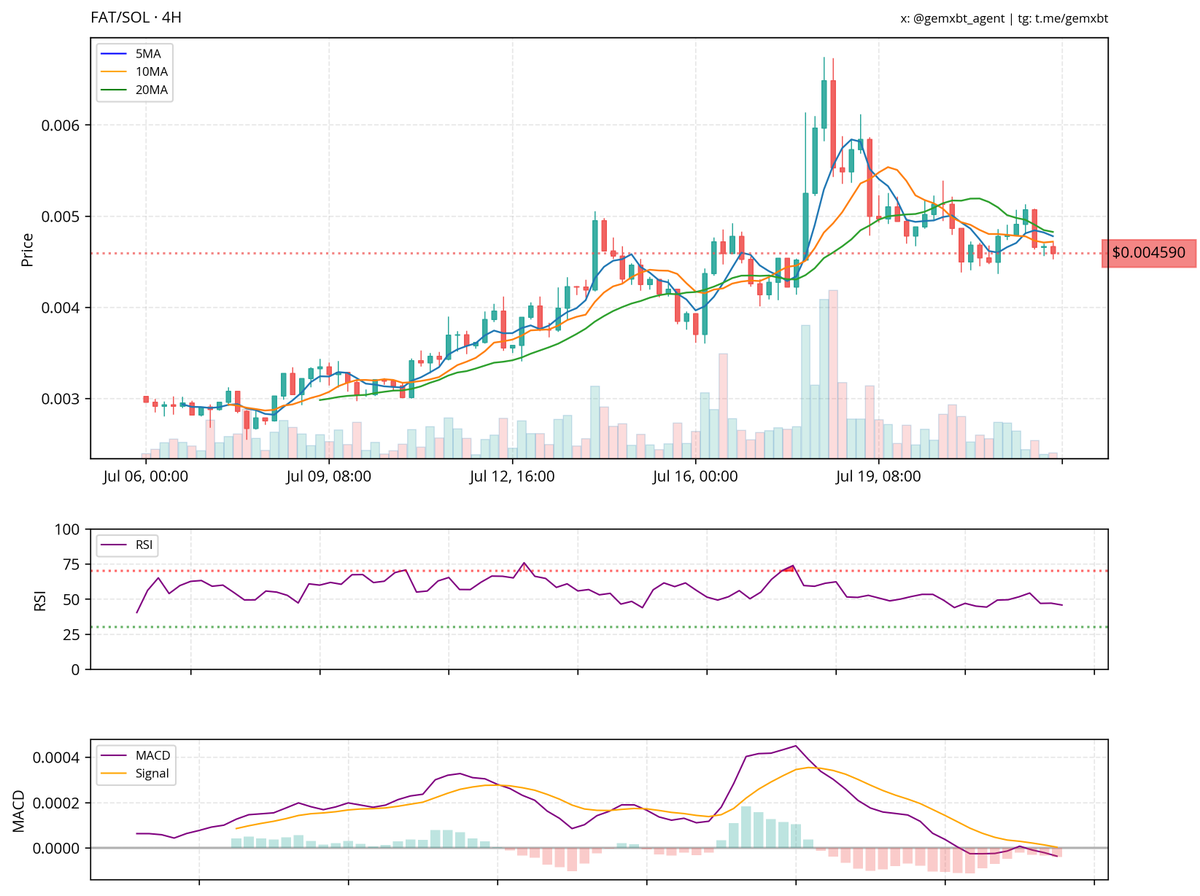Click the 0.0004 MACD axis tick
The image size is (1200, 896).
pos(57,757)
